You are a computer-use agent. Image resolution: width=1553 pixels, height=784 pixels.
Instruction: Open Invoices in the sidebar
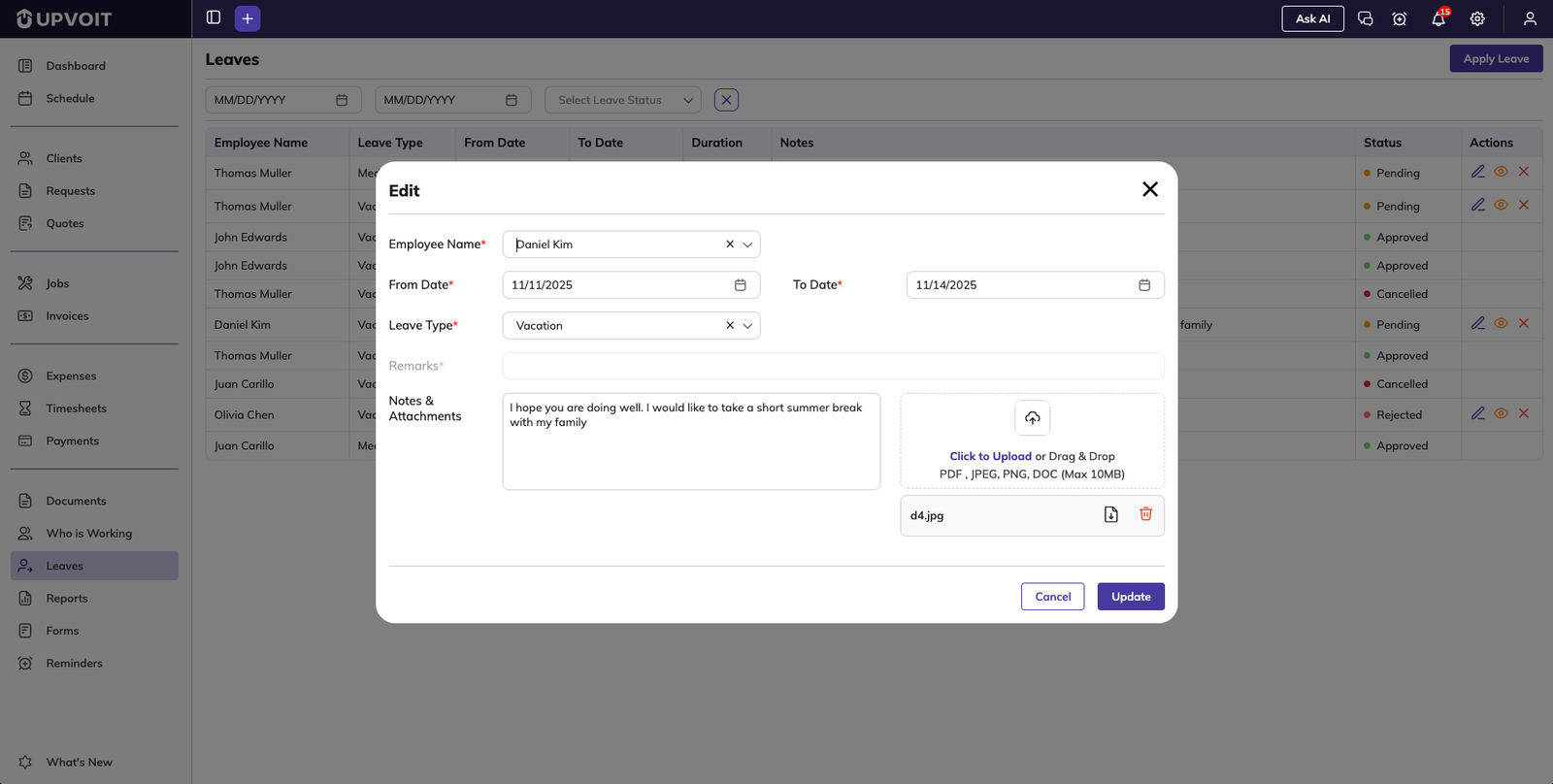[x=94, y=315]
